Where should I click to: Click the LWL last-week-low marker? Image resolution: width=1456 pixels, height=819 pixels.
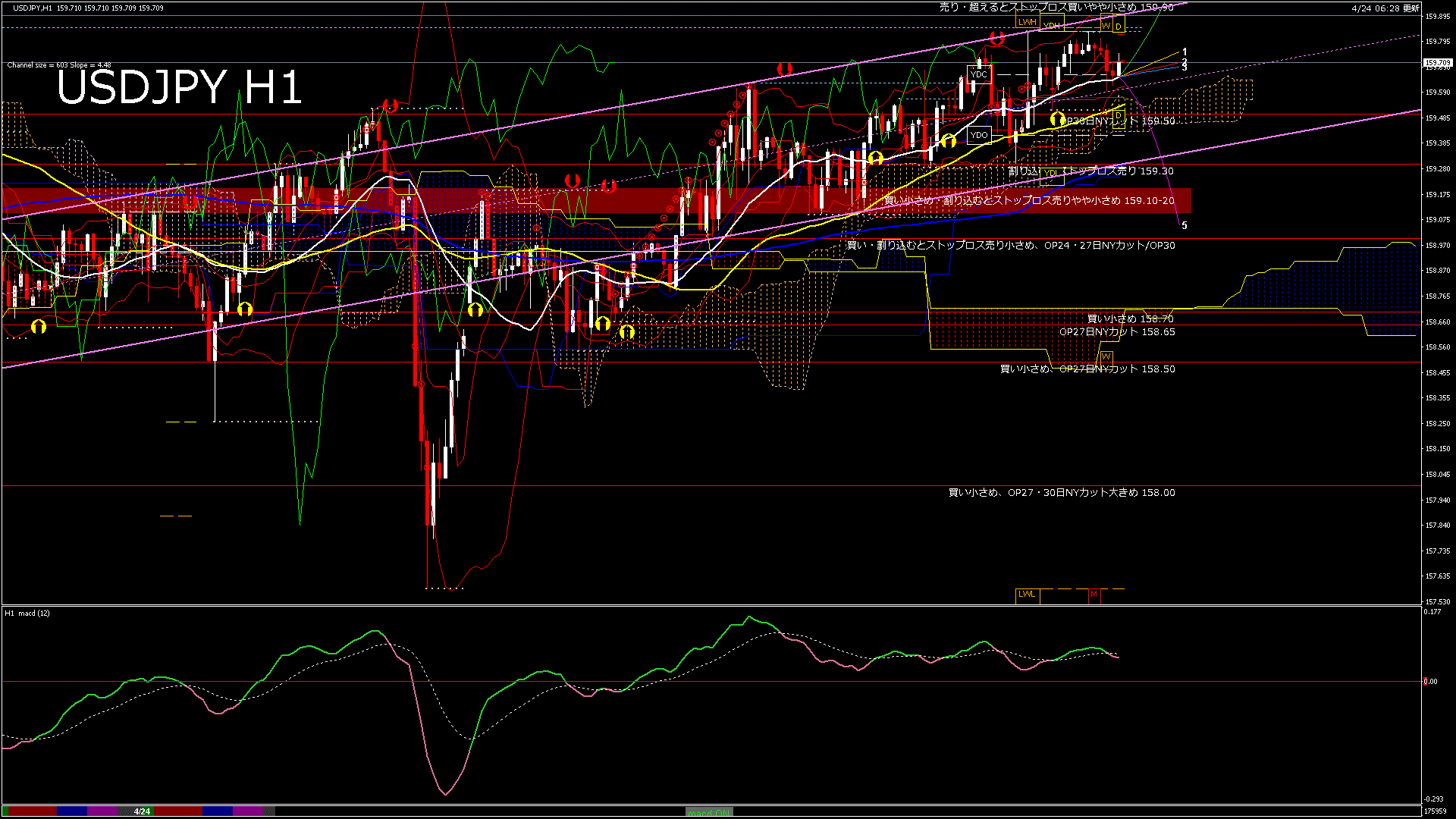1026,594
